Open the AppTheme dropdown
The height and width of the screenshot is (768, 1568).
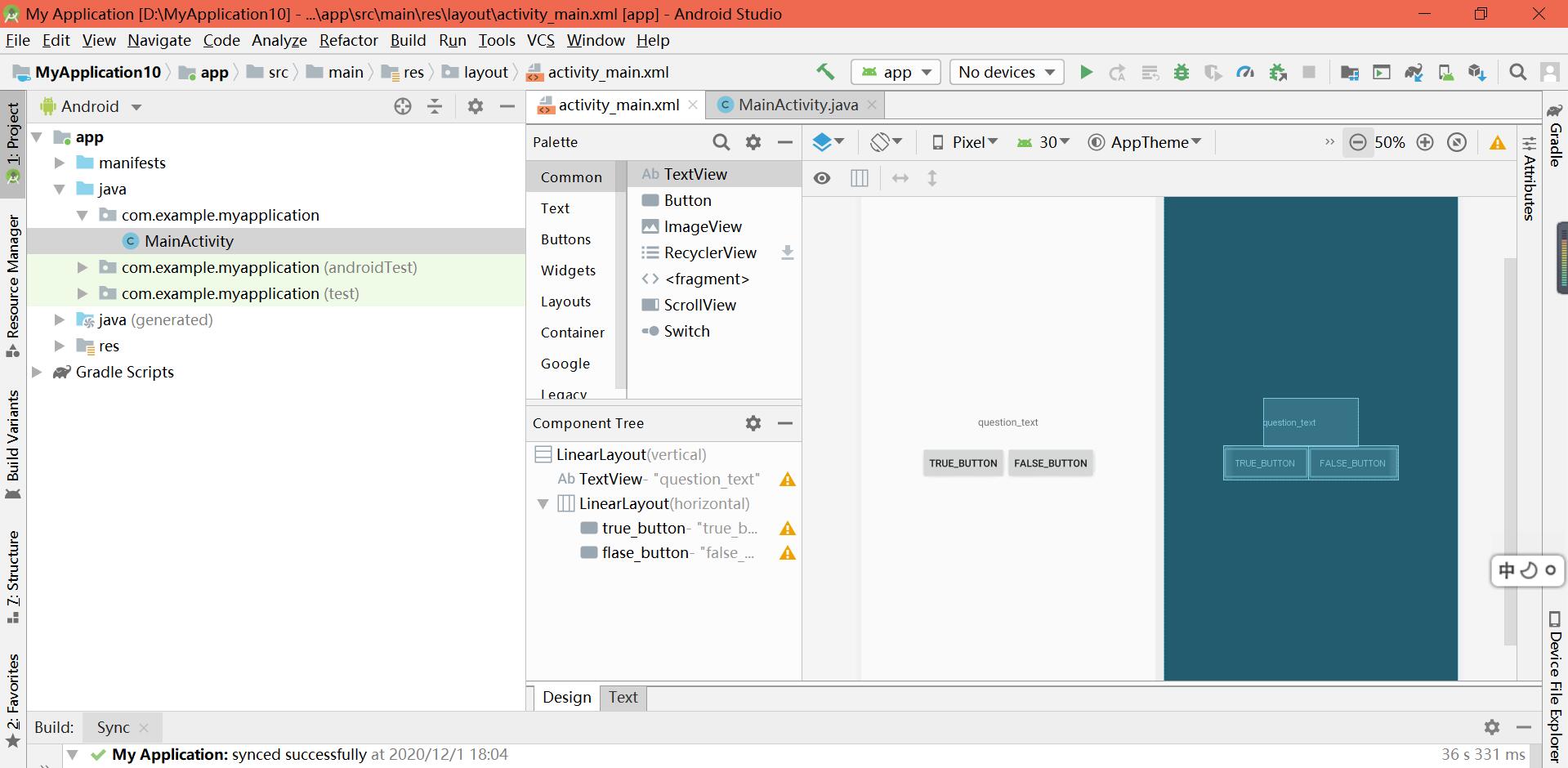click(1145, 142)
